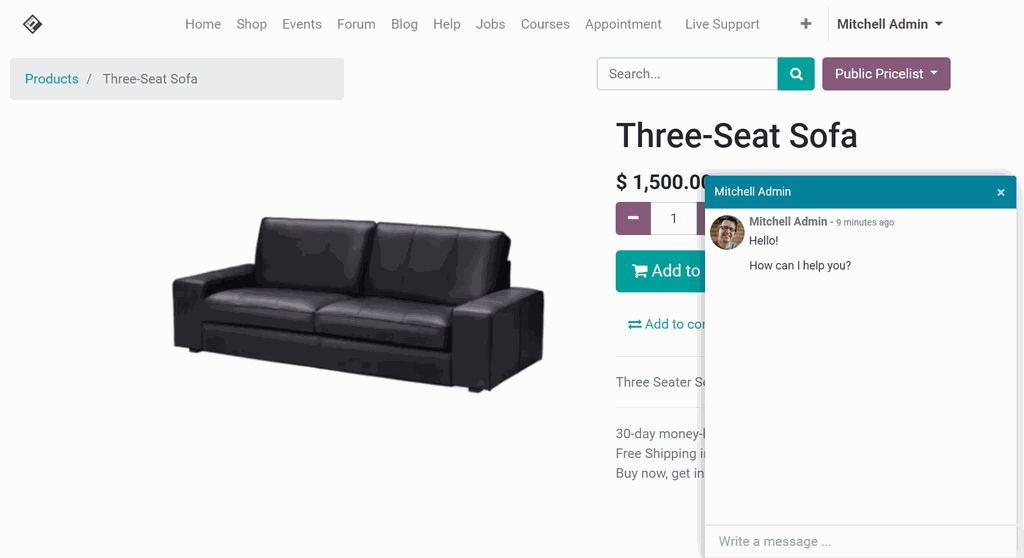
Task: Click the Write a message input
Action: tap(860, 541)
